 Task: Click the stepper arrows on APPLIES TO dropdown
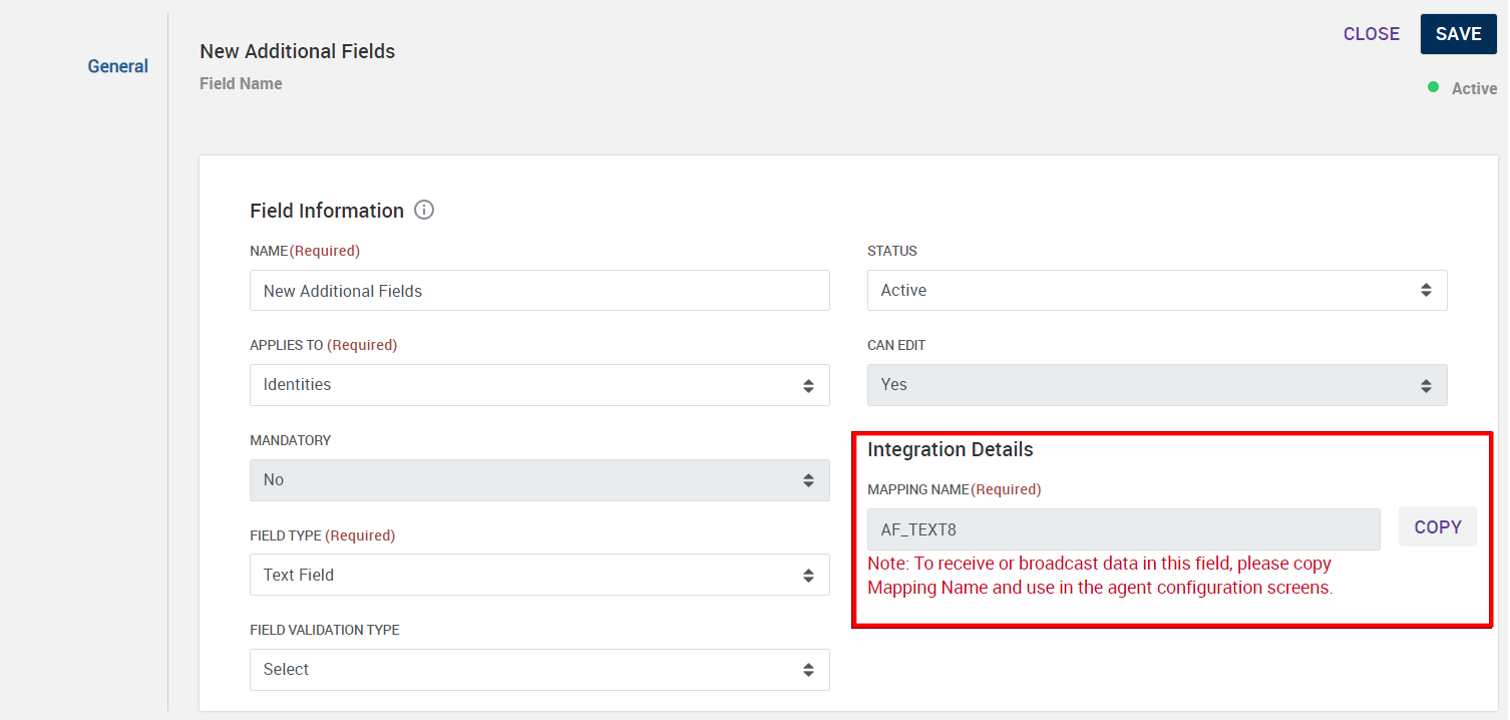[809, 385]
